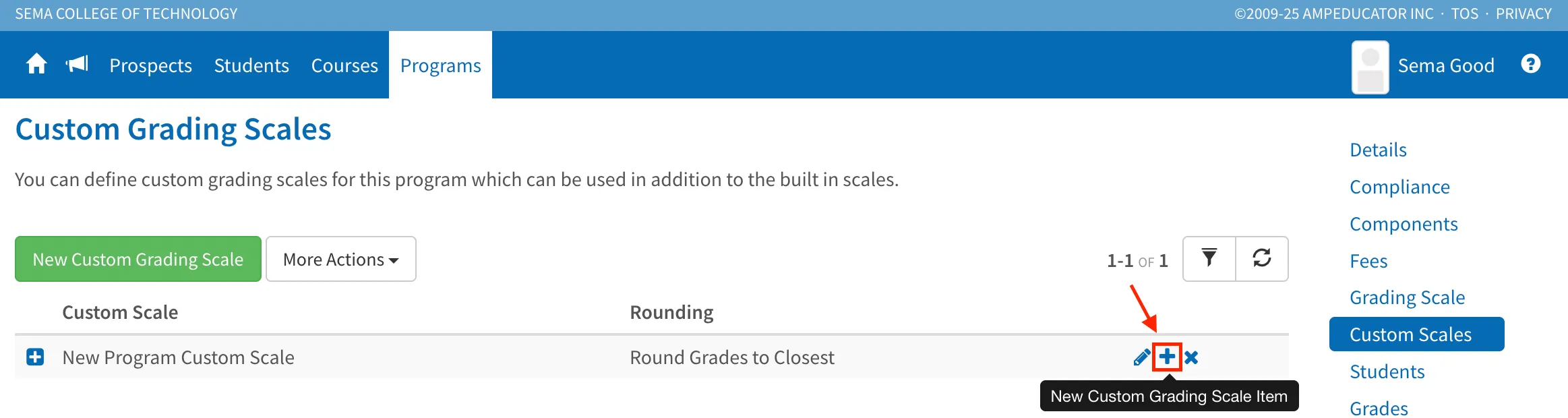1568x418 pixels.
Task: Click the filter funnel icon
Action: pyautogui.click(x=1209, y=258)
